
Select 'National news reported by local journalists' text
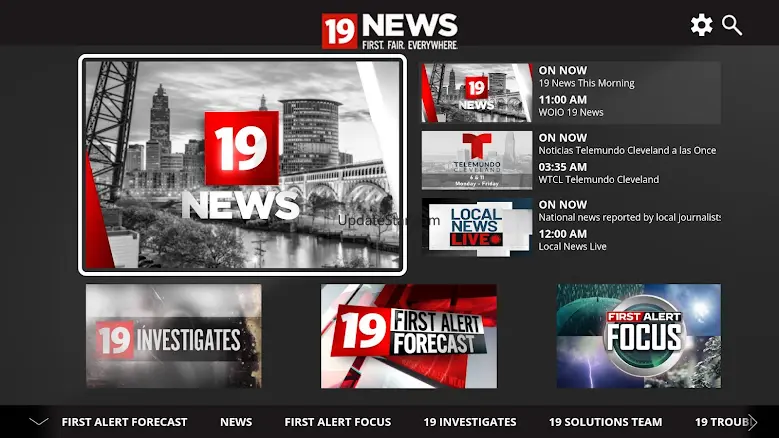(629, 218)
